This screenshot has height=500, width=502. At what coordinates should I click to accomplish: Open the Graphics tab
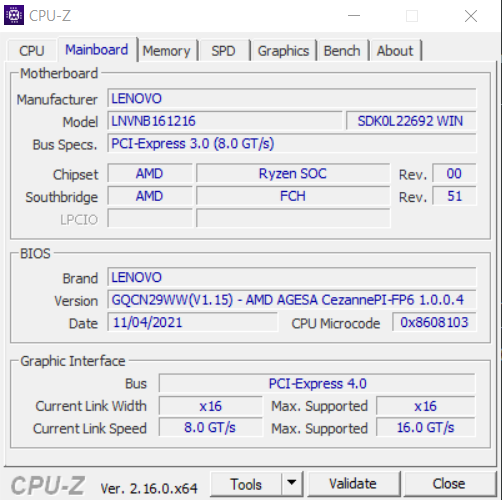point(284,51)
